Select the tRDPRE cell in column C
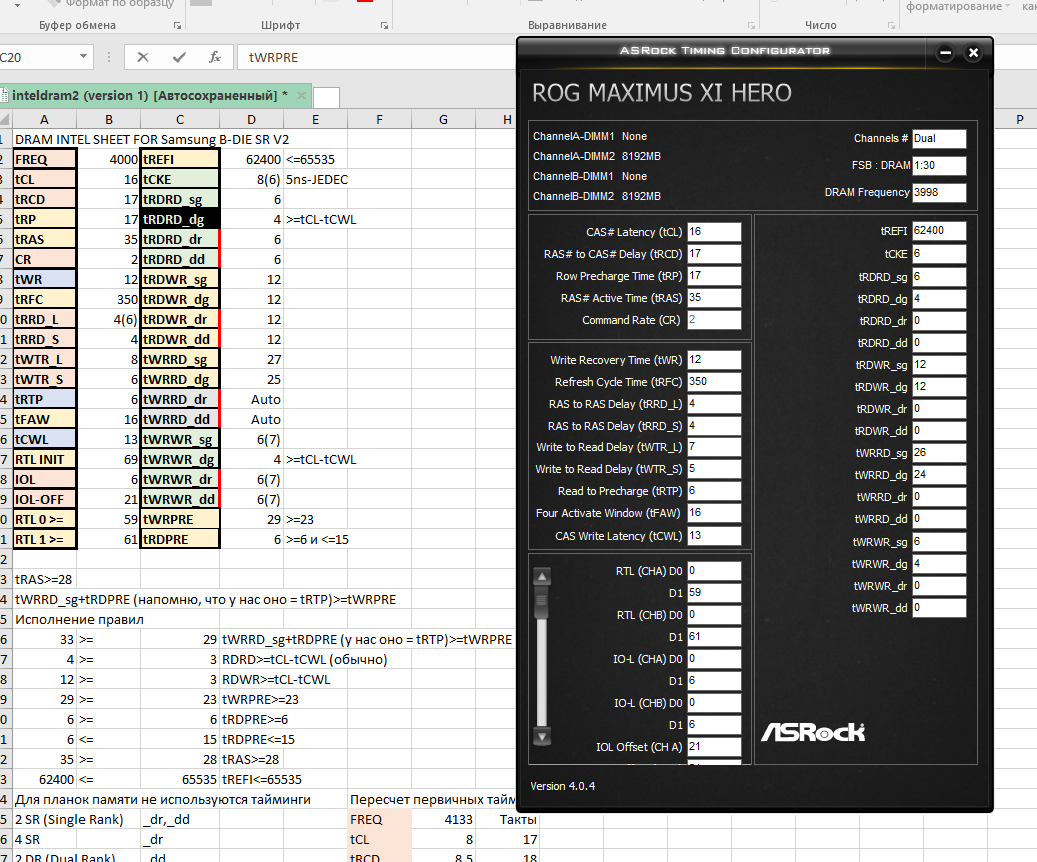Viewport: 1037px width, 862px height. tap(180, 540)
